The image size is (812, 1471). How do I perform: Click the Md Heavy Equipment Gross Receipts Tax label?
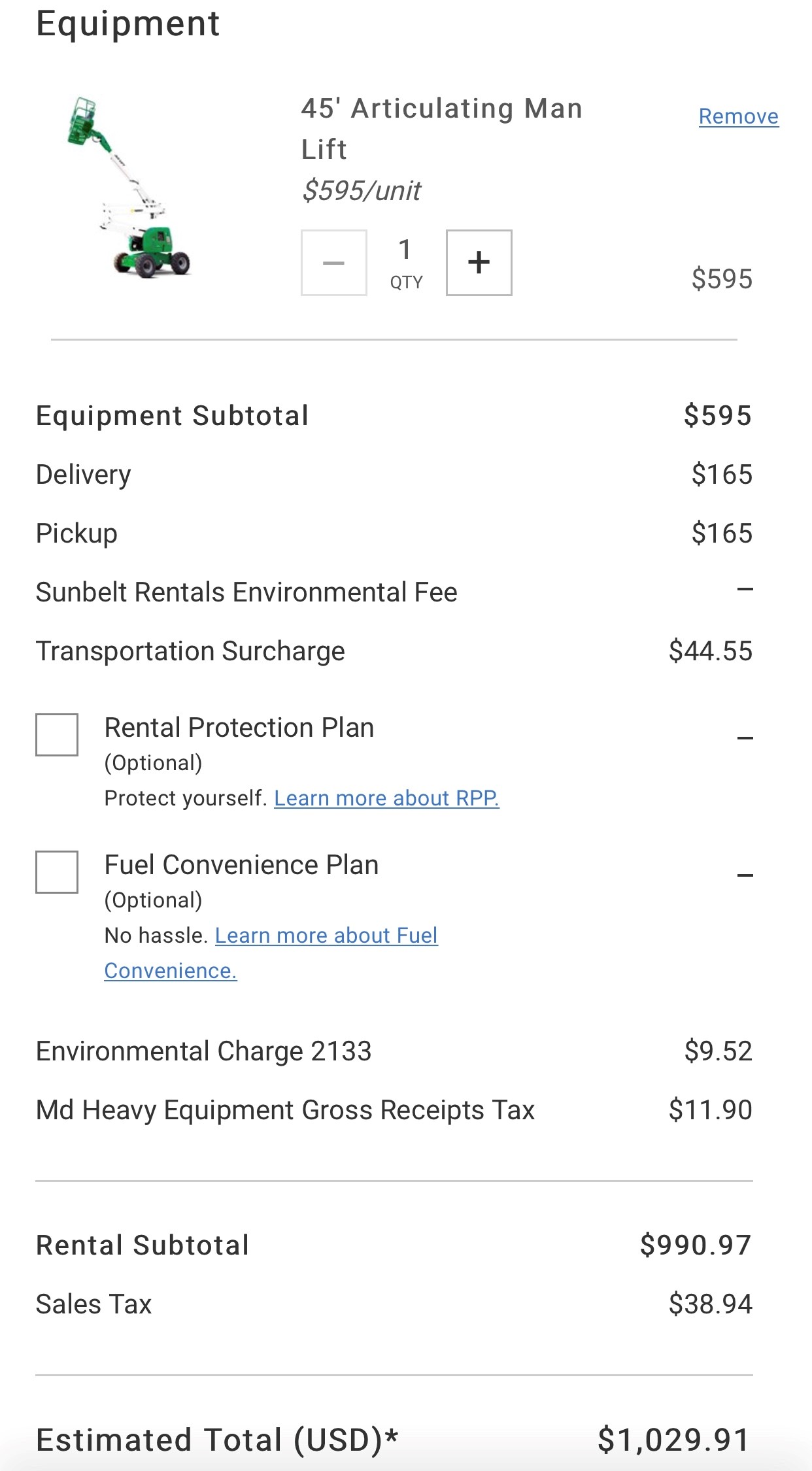click(x=285, y=1110)
